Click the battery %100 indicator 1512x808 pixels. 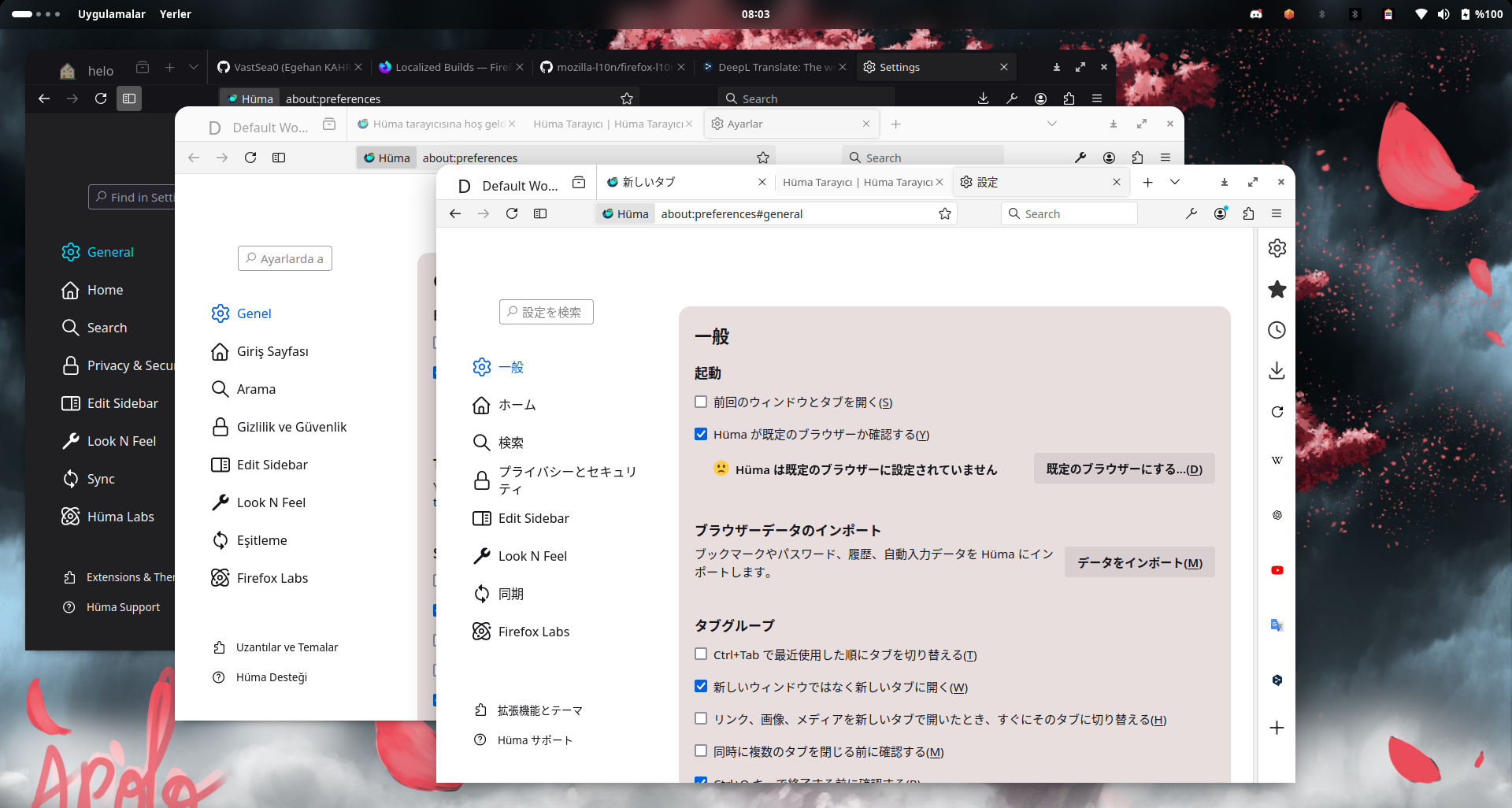[1481, 14]
